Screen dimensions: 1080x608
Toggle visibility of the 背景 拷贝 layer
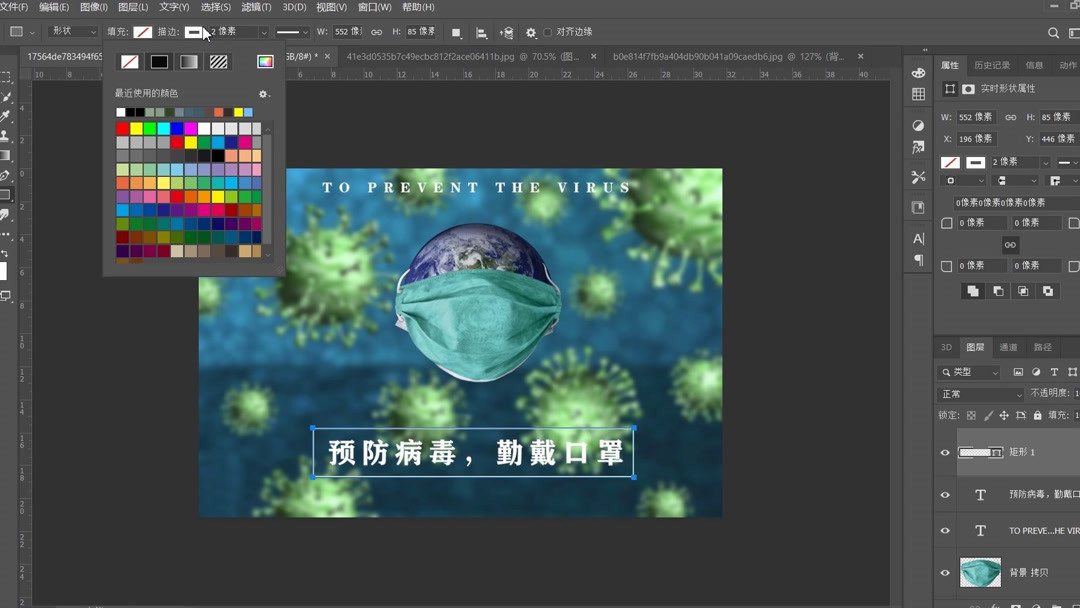point(944,572)
